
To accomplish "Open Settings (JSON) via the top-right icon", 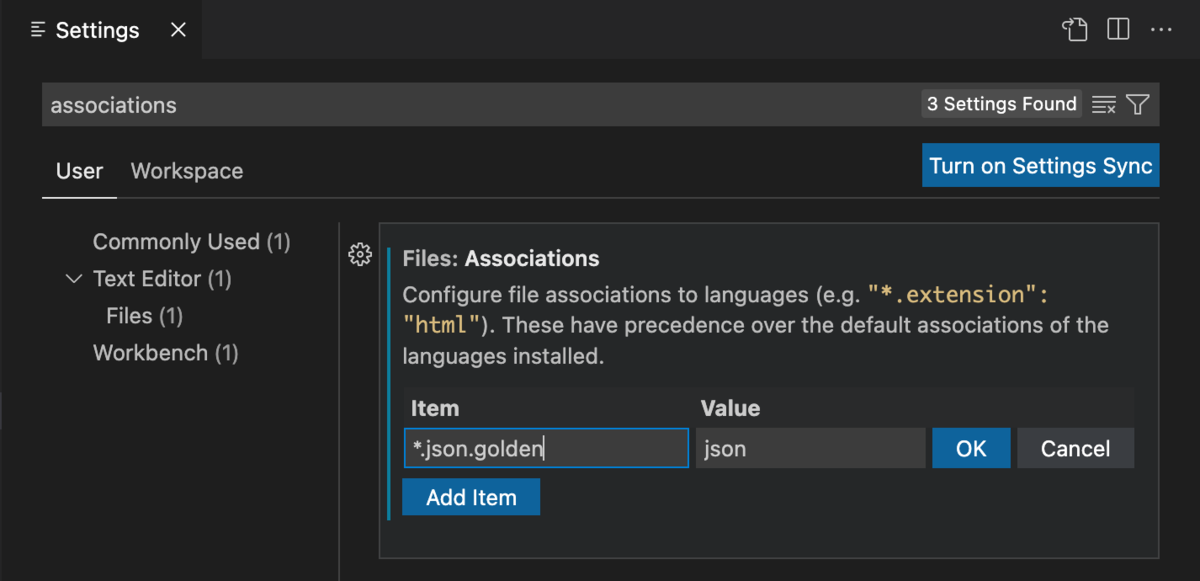I will coord(1075,30).
